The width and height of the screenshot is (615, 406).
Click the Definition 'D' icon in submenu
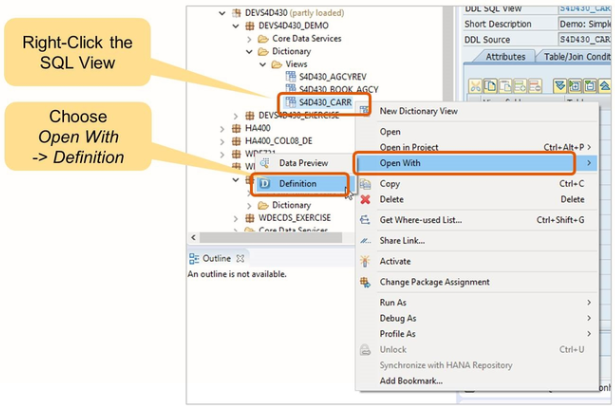click(x=265, y=184)
